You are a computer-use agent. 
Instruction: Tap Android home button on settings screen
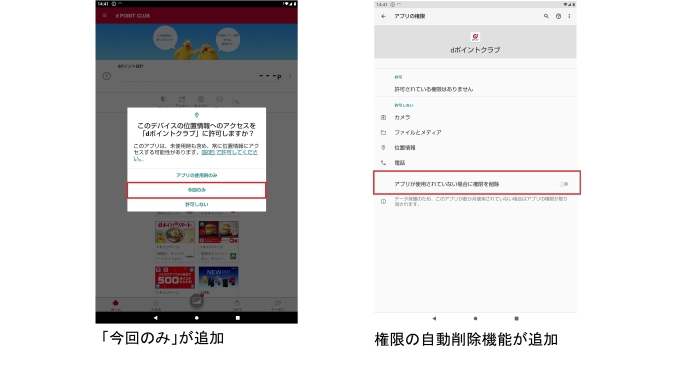(x=475, y=318)
